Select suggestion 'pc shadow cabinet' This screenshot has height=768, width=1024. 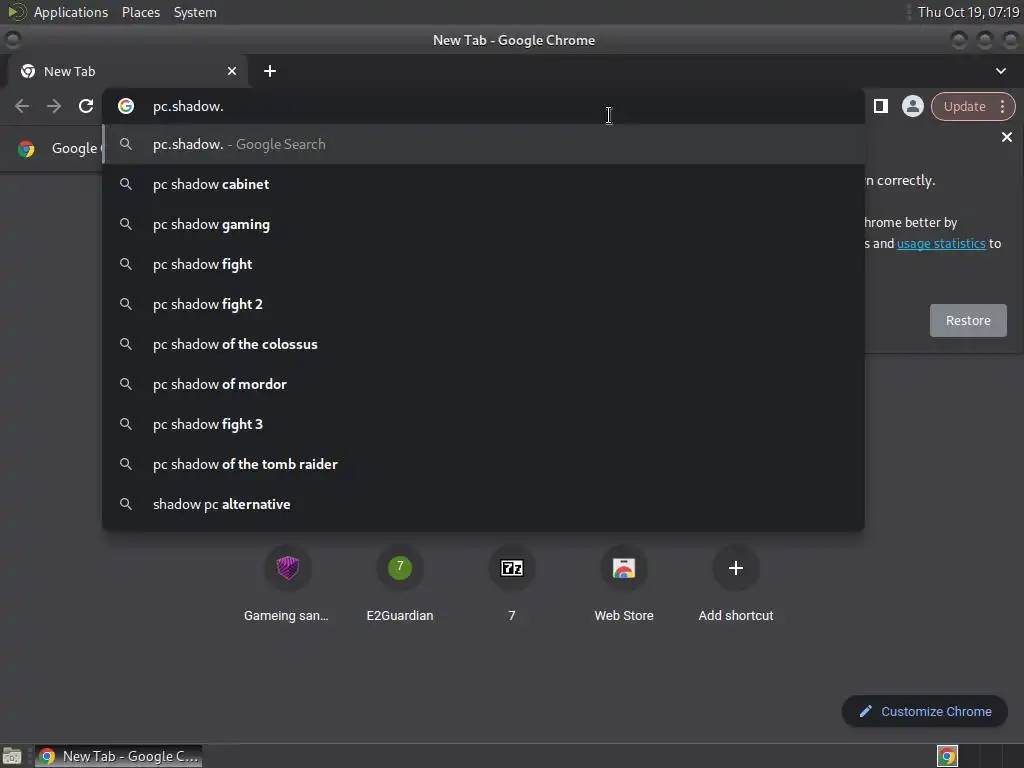483,184
